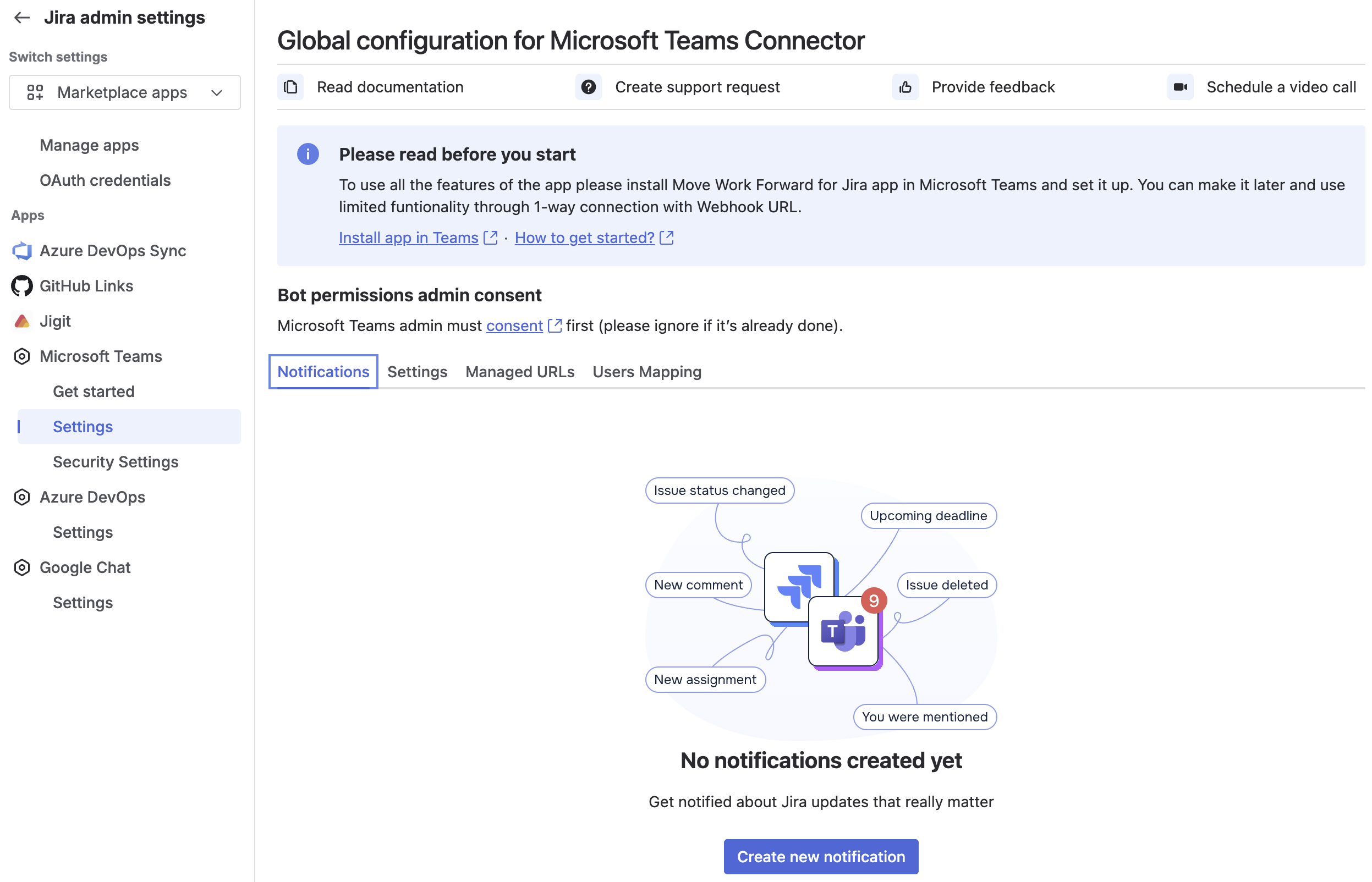Click the GitHub Links octocat icon
1372x882 pixels.
click(22, 286)
